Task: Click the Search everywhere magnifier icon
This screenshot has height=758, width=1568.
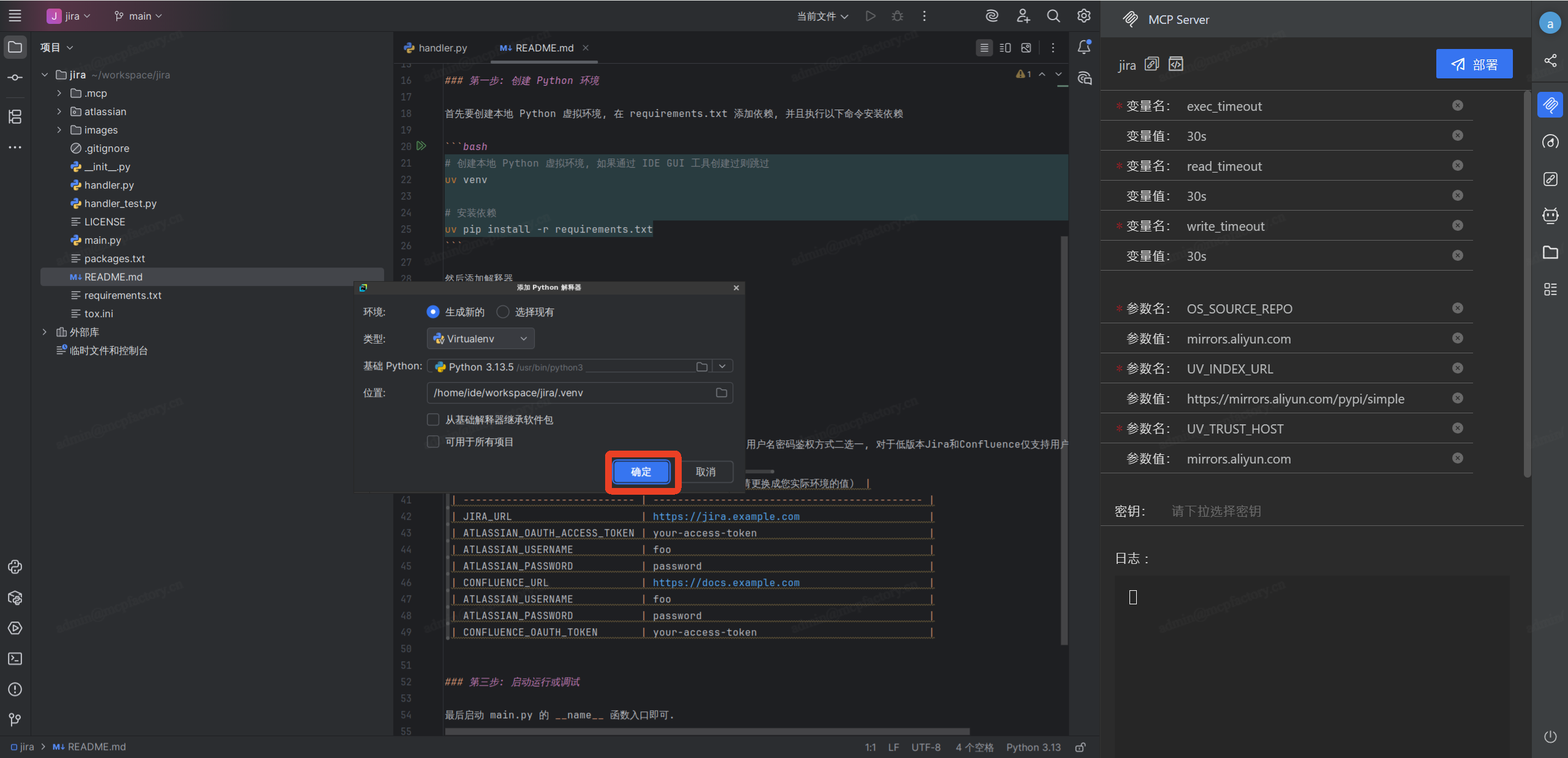Action: tap(1053, 17)
